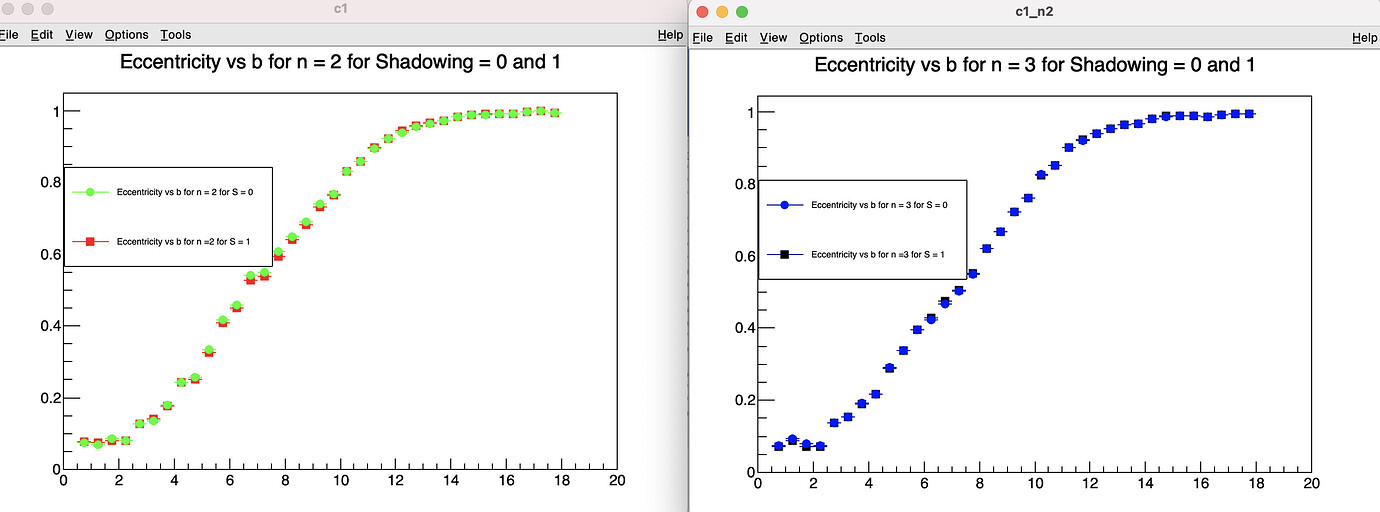
Task: Click the red close button of c1_n2
Action: 702,12
